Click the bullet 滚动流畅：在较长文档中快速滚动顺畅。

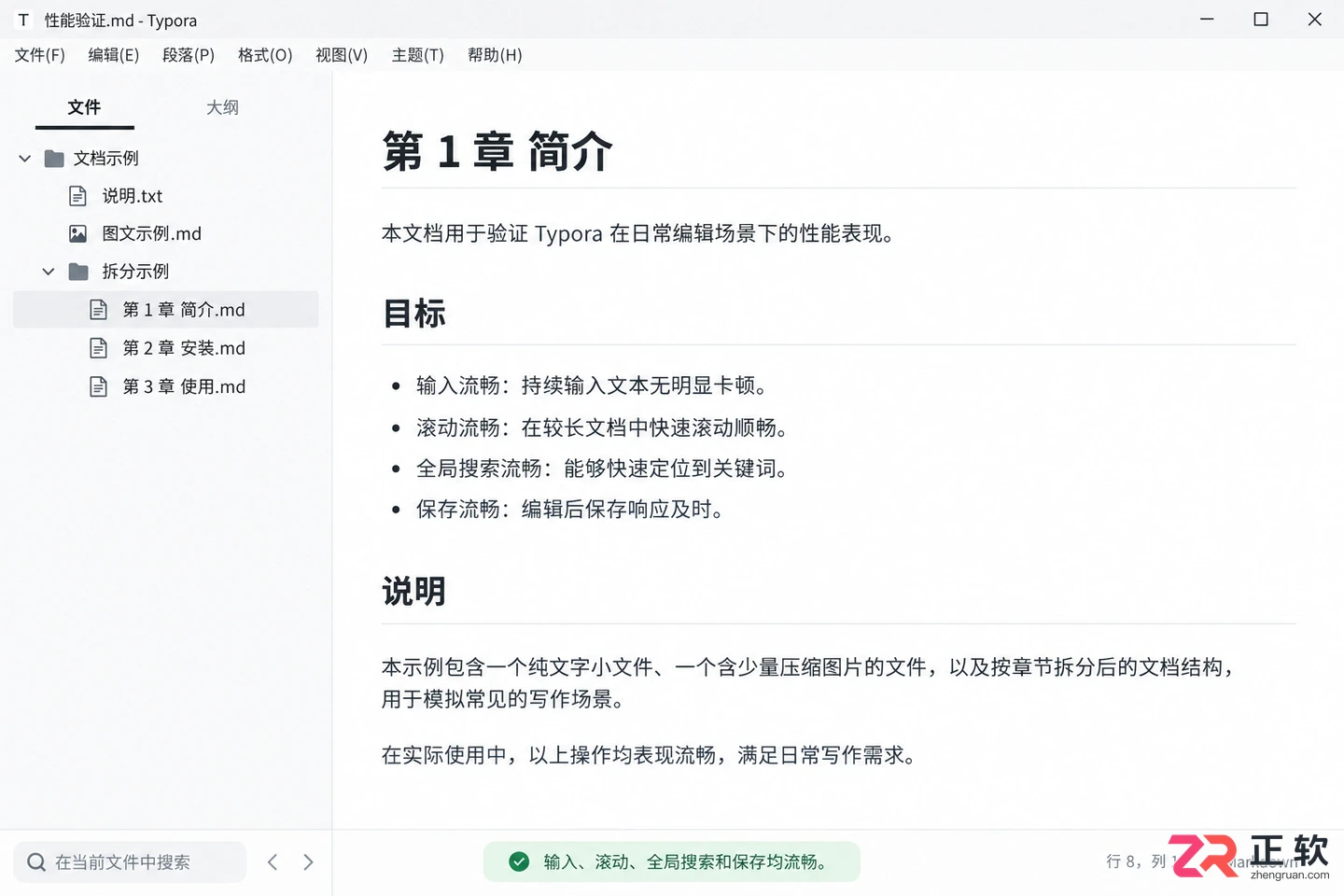[602, 427]
